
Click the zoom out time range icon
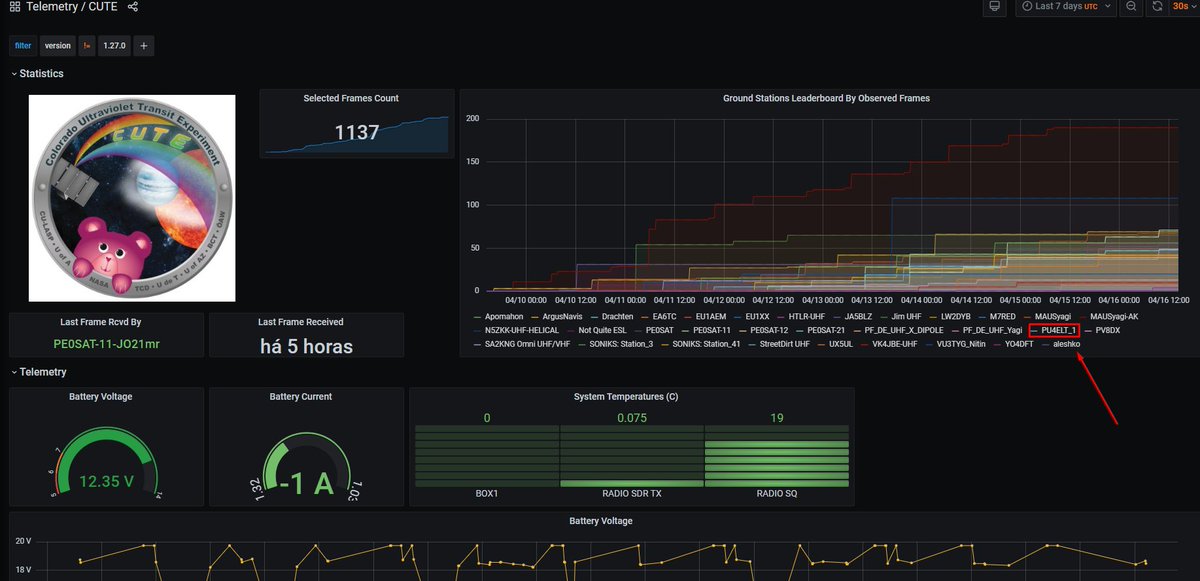click(x=1131, y=6)
